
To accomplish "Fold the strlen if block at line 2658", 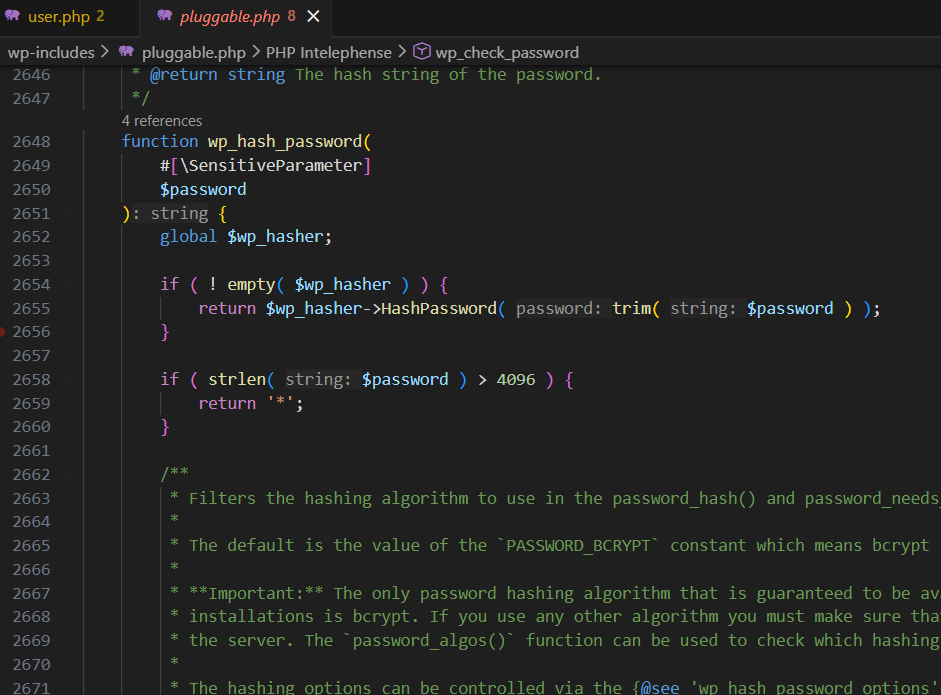I will pos(70,379).
